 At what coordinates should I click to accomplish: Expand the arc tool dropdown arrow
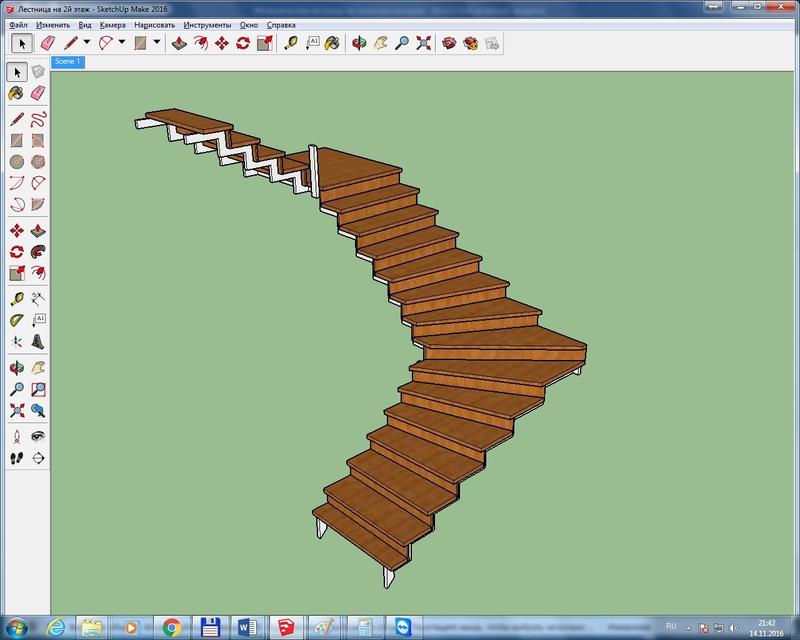click(x=122, y=43)
